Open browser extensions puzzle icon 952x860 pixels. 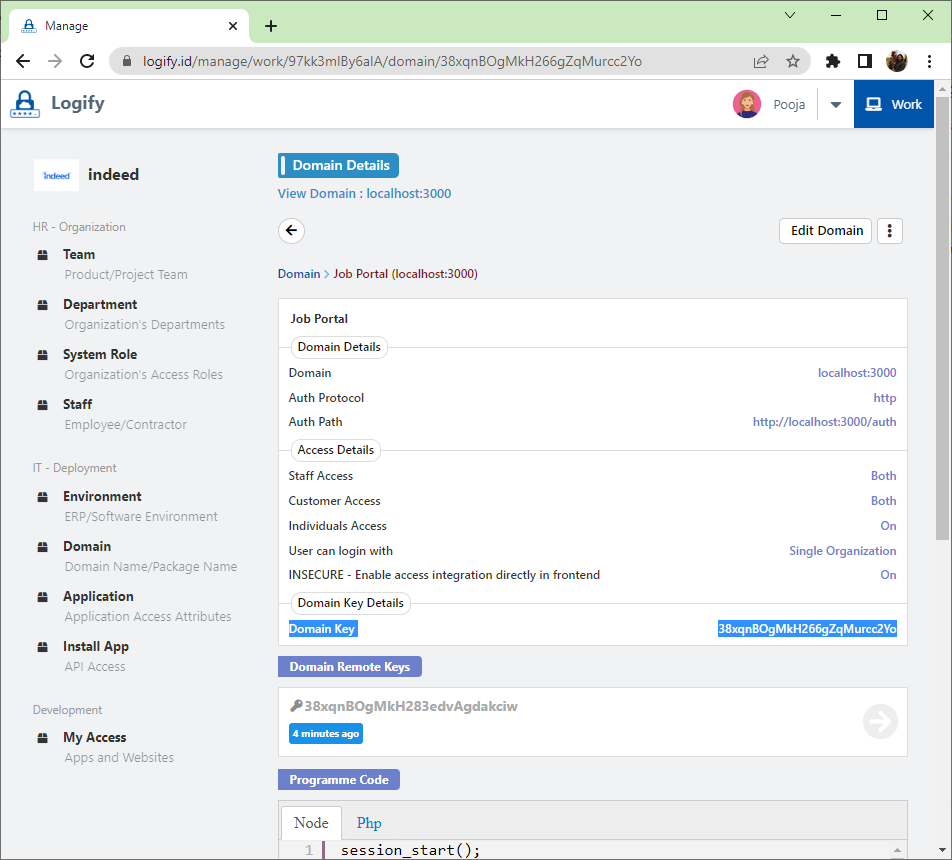point(832,61)
